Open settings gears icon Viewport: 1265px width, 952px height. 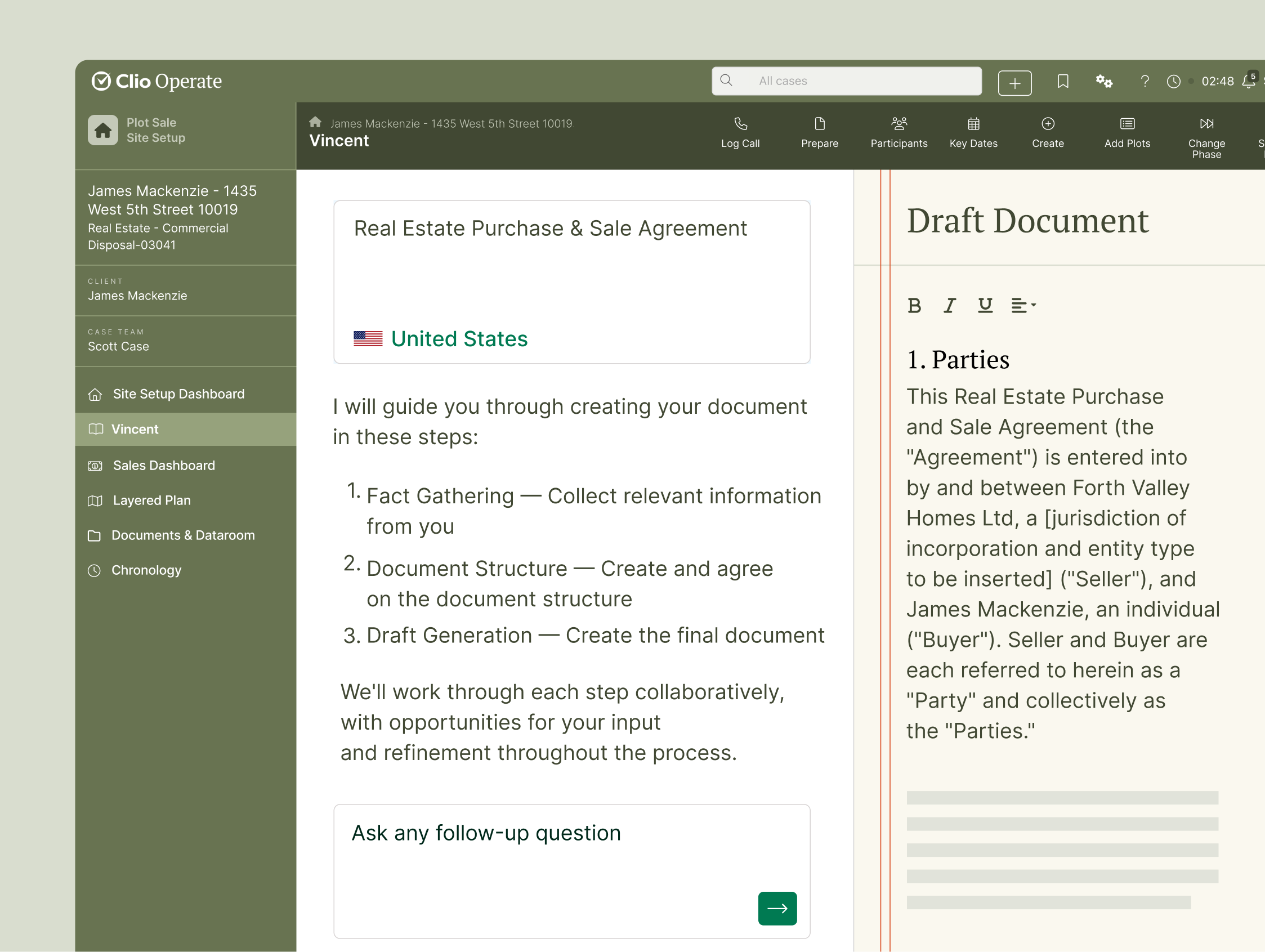click(x=1104, y=81)
